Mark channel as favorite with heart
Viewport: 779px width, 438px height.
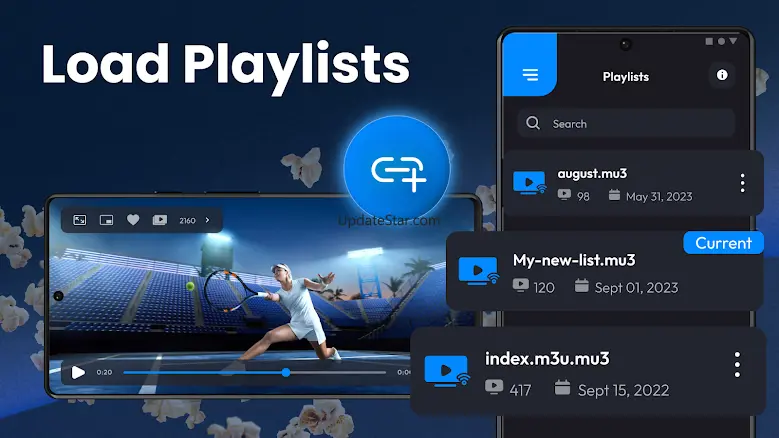click(133, 219)
